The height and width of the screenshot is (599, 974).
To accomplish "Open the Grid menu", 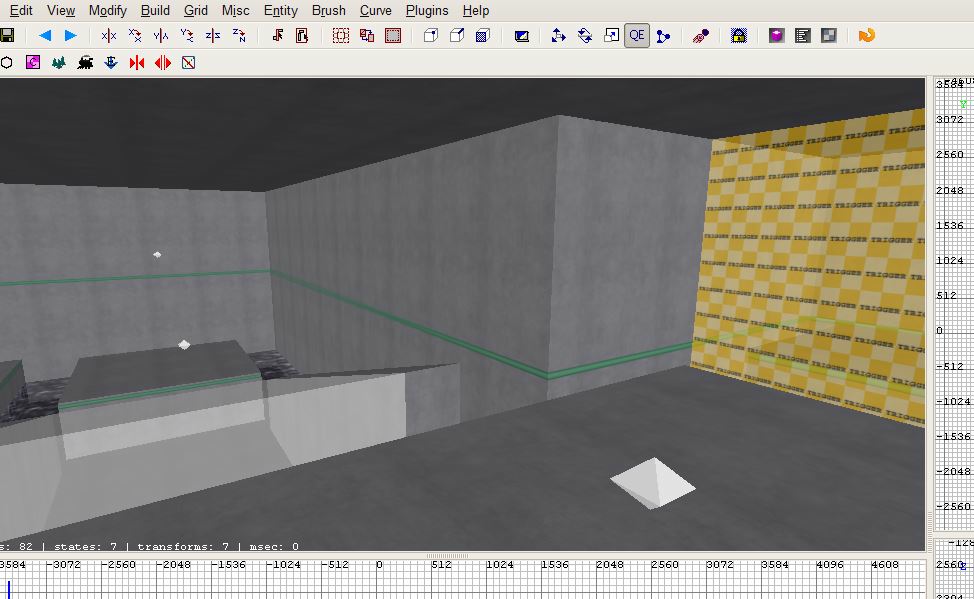I will pyautogui.click(x=196, y=10).
